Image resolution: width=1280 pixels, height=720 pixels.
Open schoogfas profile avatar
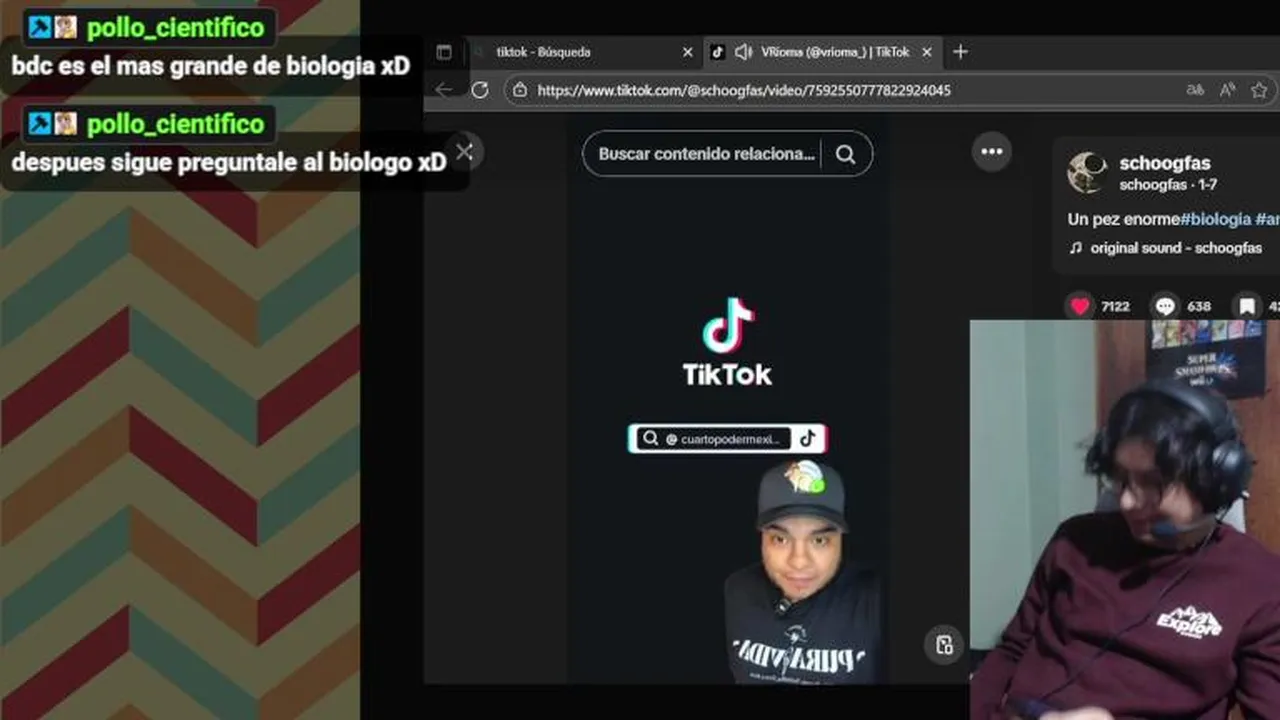[1087, 173]
